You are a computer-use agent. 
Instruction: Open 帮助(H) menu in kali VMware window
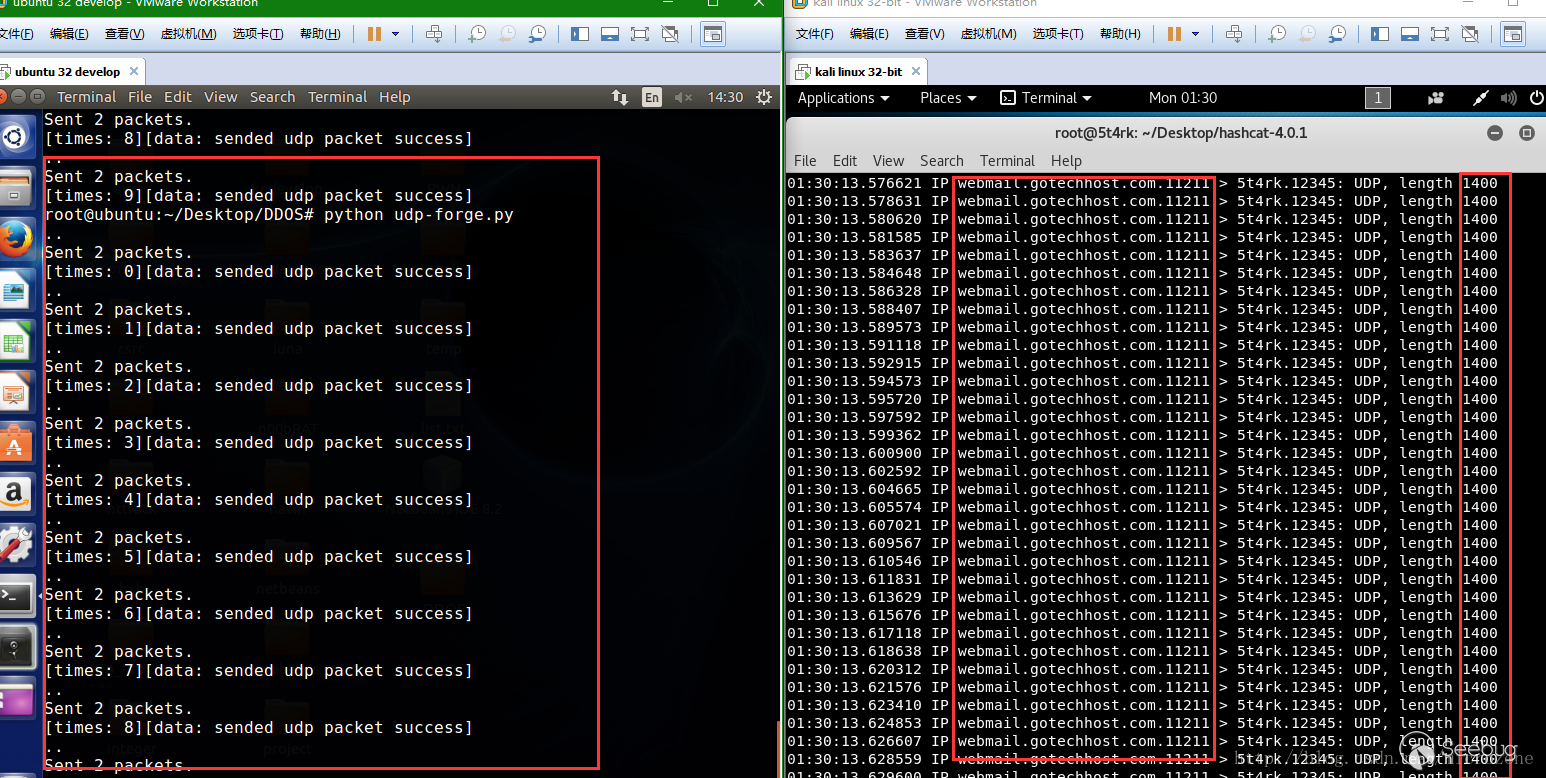[1120, 34]
